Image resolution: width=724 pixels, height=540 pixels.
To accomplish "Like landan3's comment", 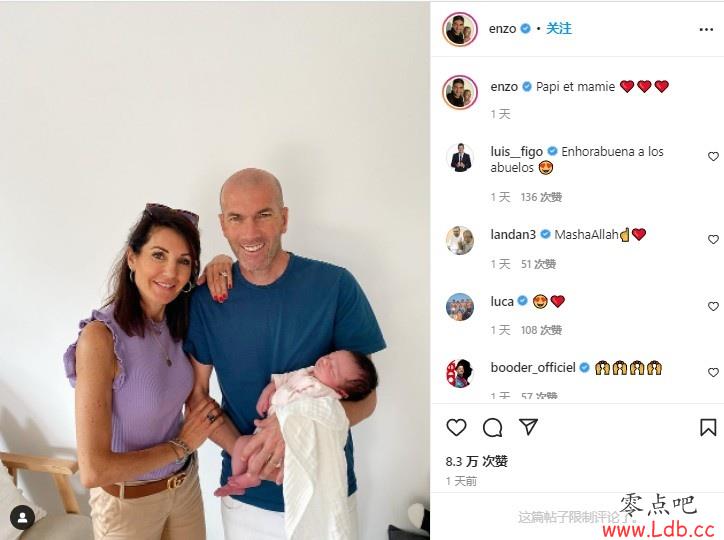I will [x=713, y=240].
